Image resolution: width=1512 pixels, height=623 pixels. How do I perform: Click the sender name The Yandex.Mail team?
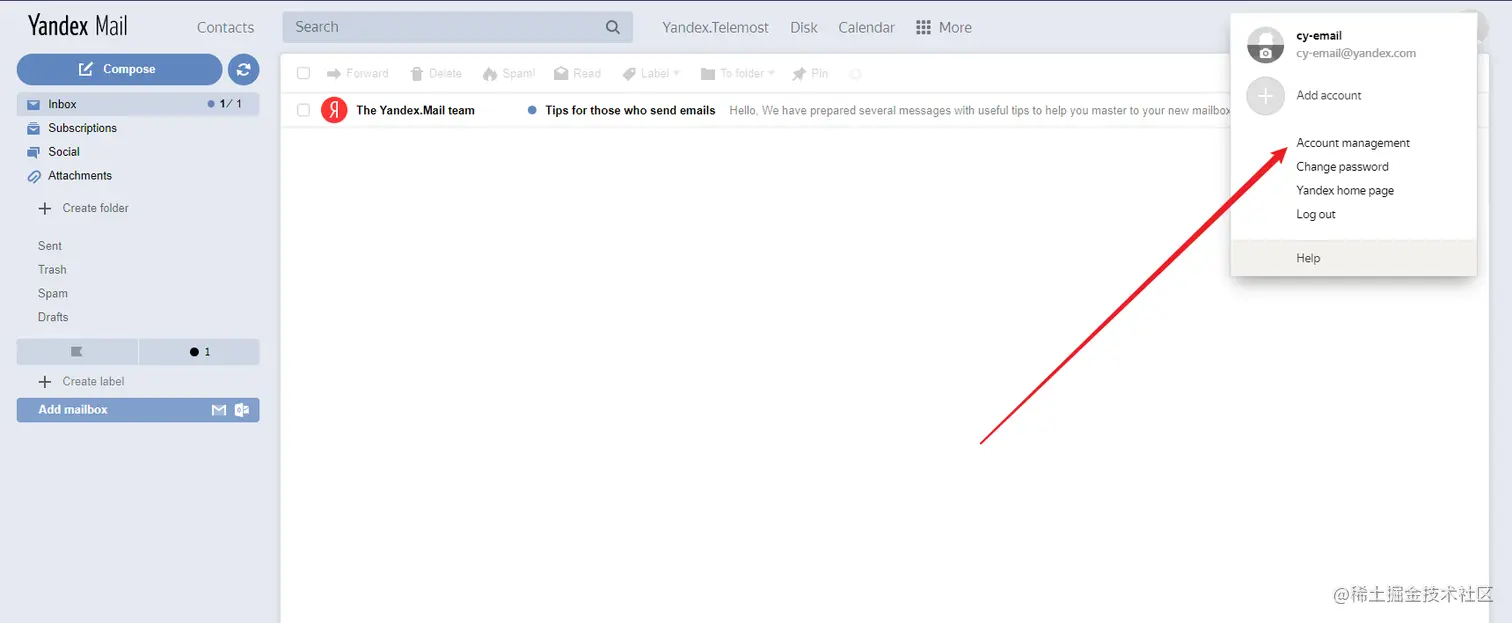tap(415, 110)
